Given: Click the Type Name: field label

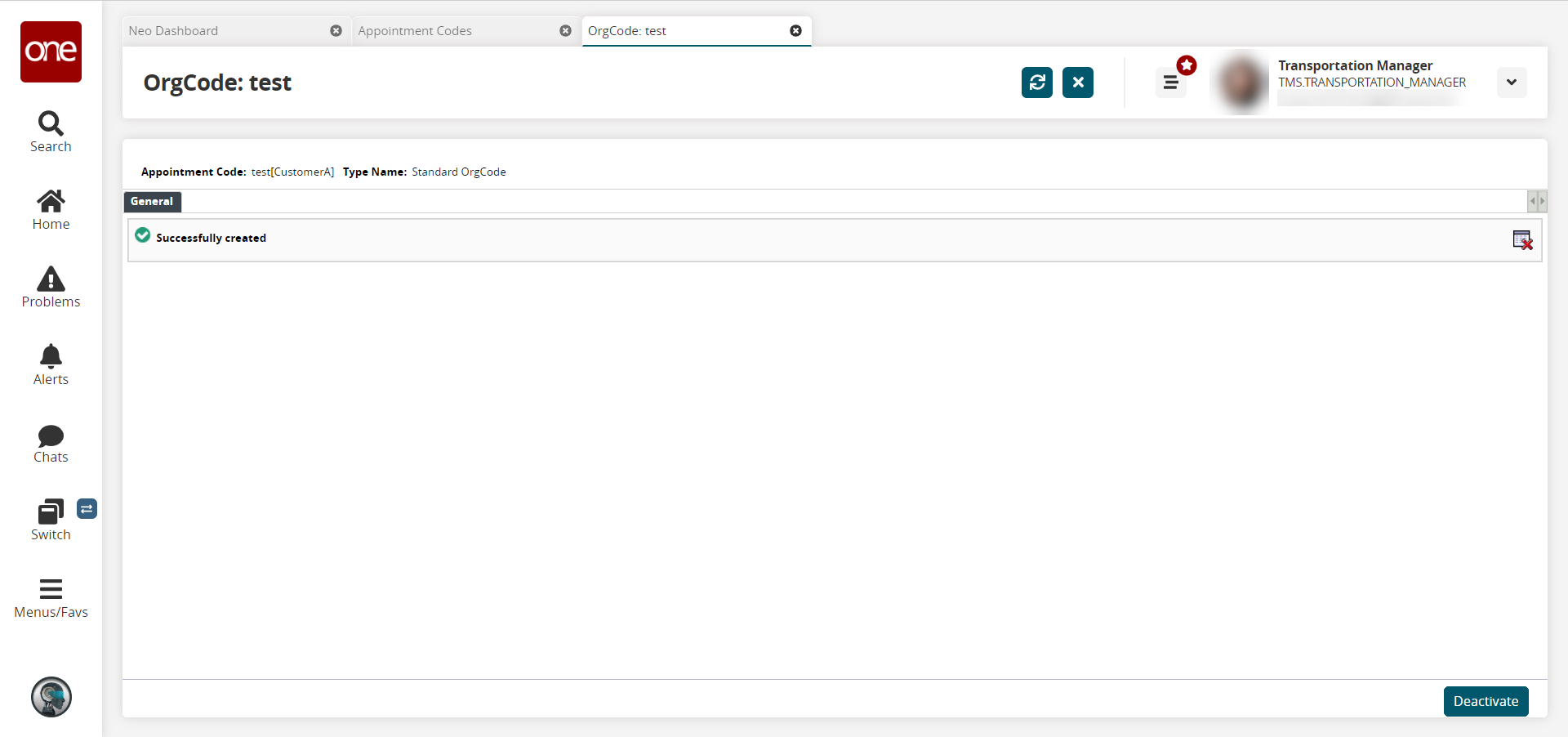Looking at the screenshot, I should click(x=375, y=172).
